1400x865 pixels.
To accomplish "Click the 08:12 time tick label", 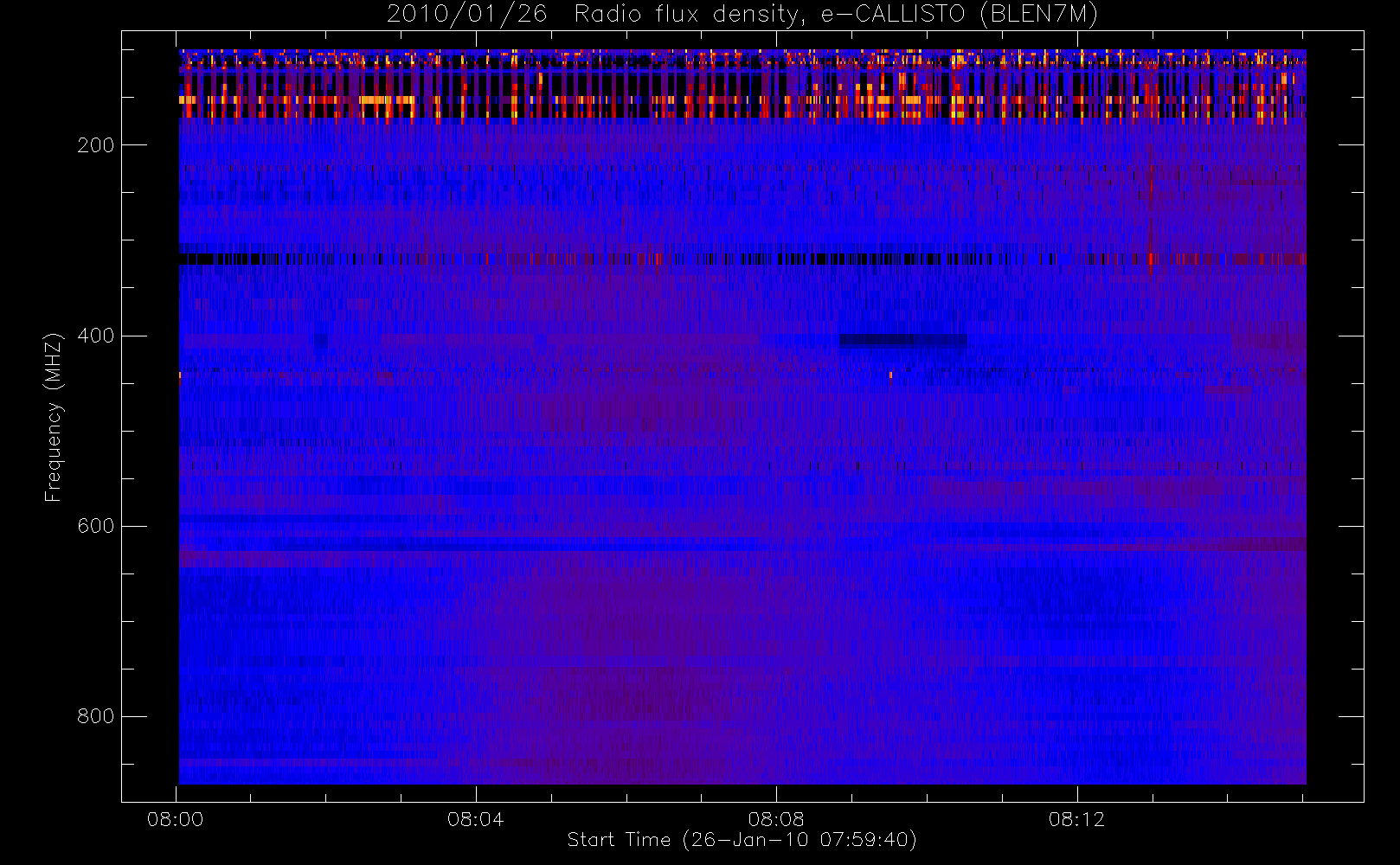I will pyautogui.click(x=1077, y=819).
